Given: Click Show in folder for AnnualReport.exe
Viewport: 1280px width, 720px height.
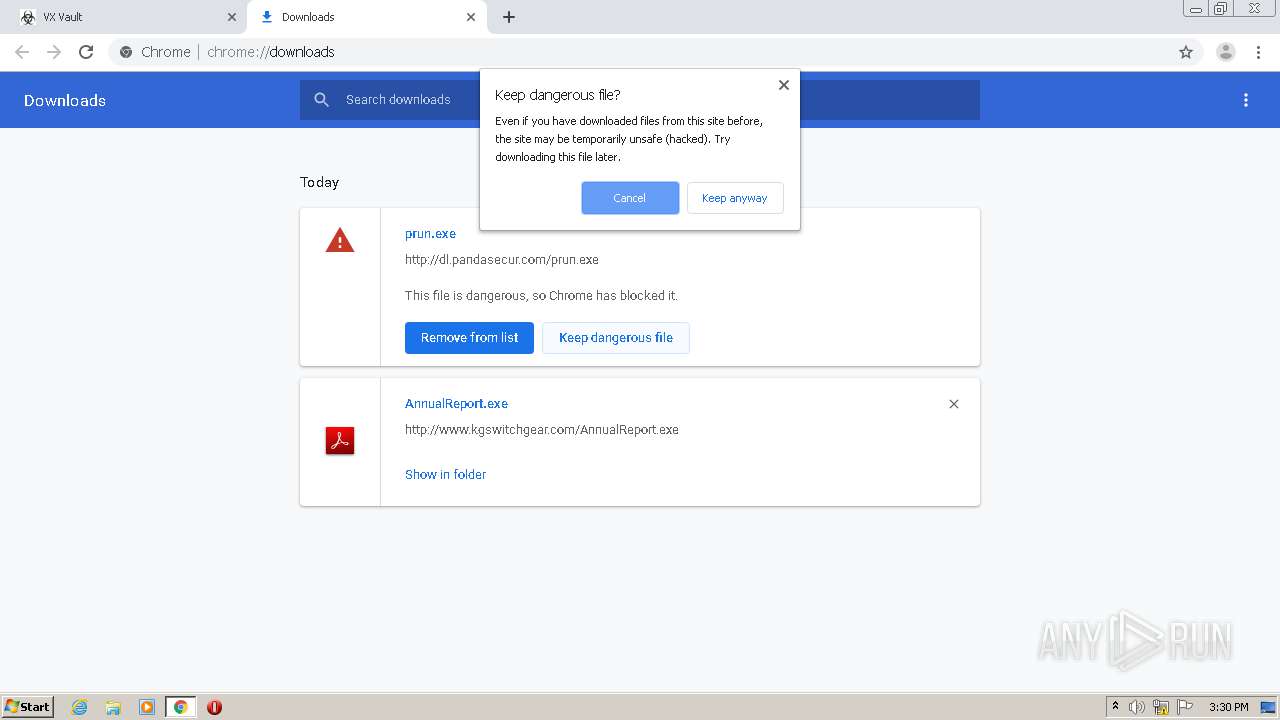Looking at the screenshot, I should tap(445, 475).
